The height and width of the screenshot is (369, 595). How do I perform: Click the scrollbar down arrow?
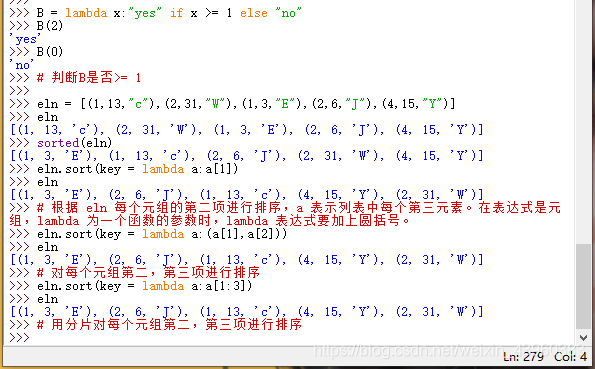coord(583,337)
